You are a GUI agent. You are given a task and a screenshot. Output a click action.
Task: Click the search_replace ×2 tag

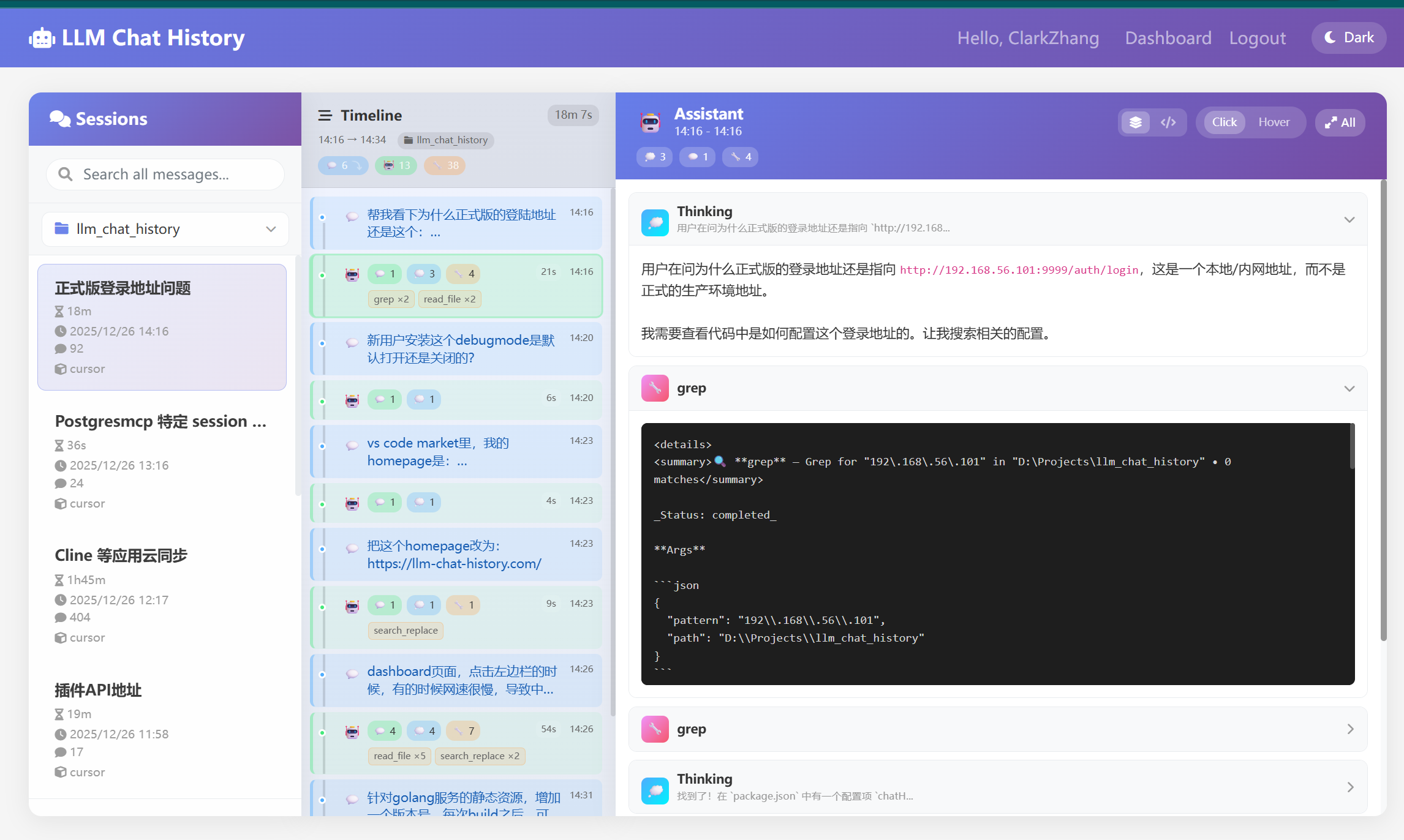[x=480, y=756]
